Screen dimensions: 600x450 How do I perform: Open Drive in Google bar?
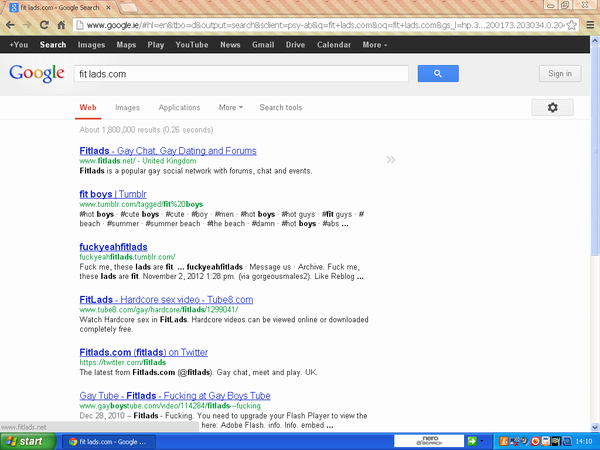[295, 45]
